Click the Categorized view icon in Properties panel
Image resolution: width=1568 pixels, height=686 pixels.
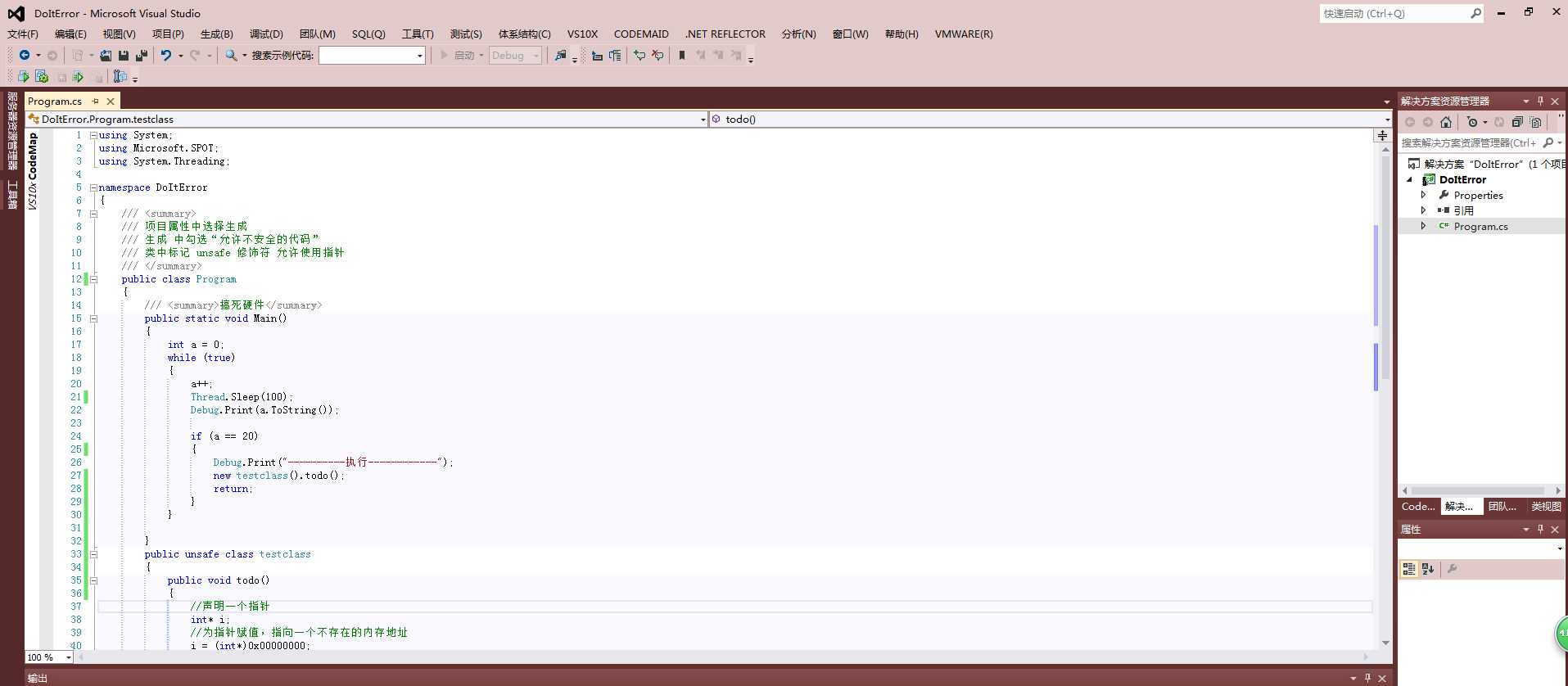coord(1409,569)
